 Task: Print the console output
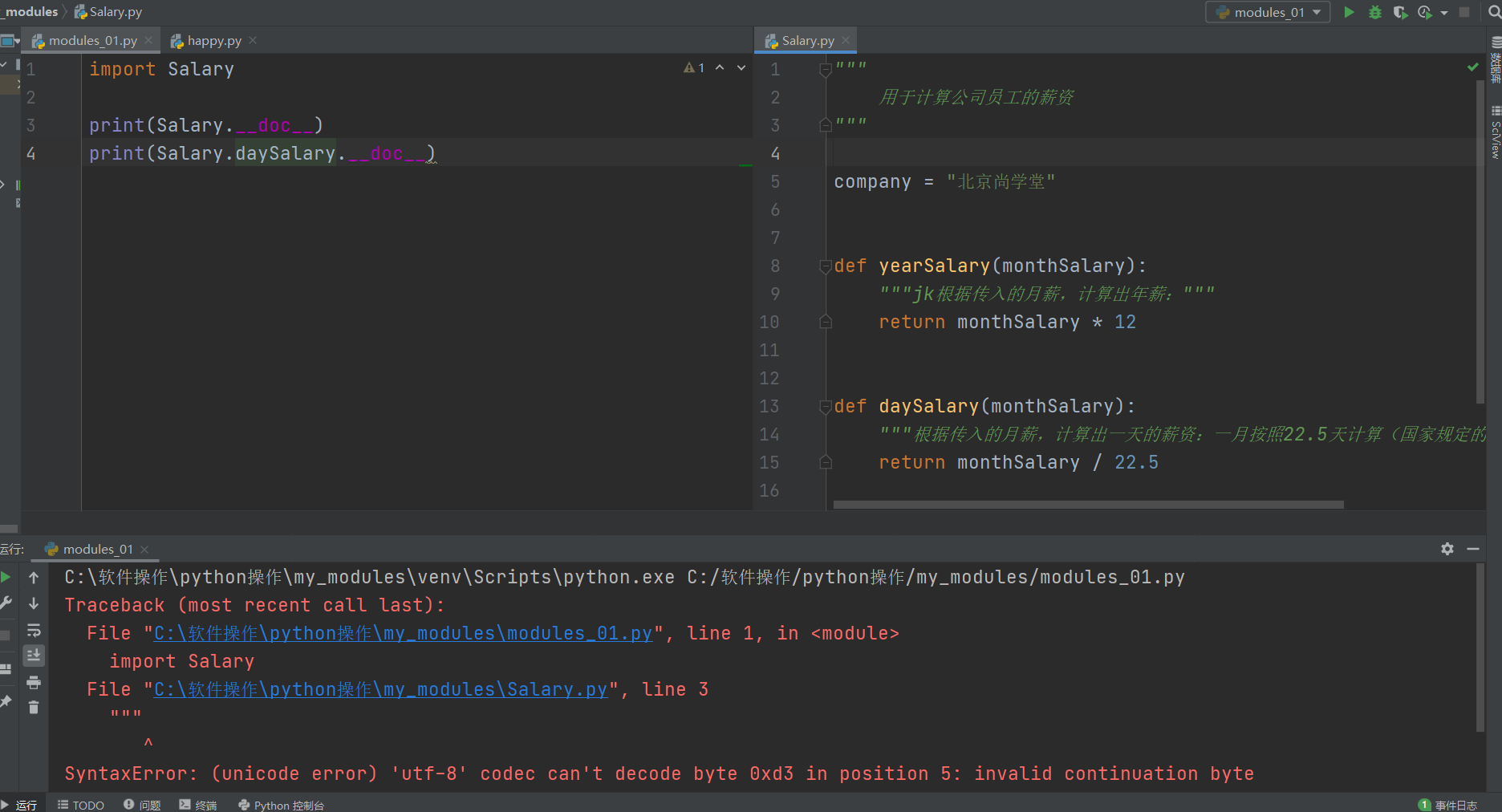(x=34, y=682)
